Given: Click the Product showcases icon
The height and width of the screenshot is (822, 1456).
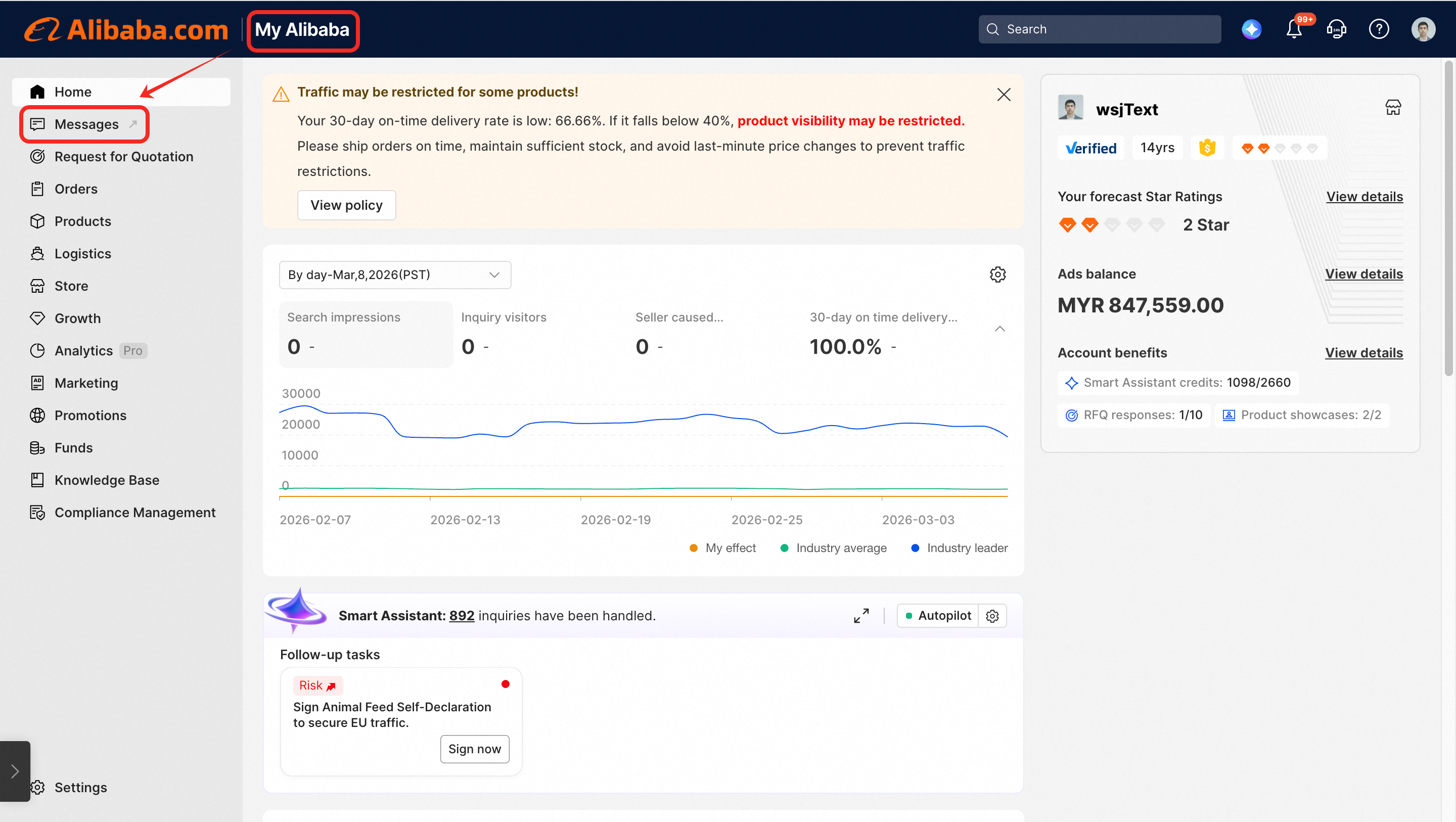Looking at the screenshot, I should pos(1228,416).
